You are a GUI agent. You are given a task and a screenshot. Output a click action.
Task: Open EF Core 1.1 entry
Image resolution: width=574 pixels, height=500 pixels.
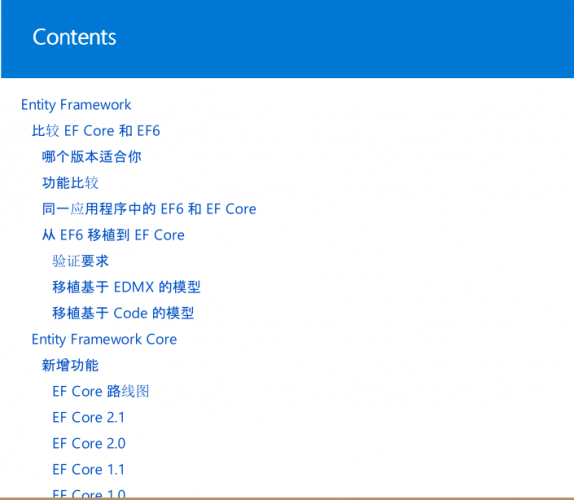coord(89,470)
